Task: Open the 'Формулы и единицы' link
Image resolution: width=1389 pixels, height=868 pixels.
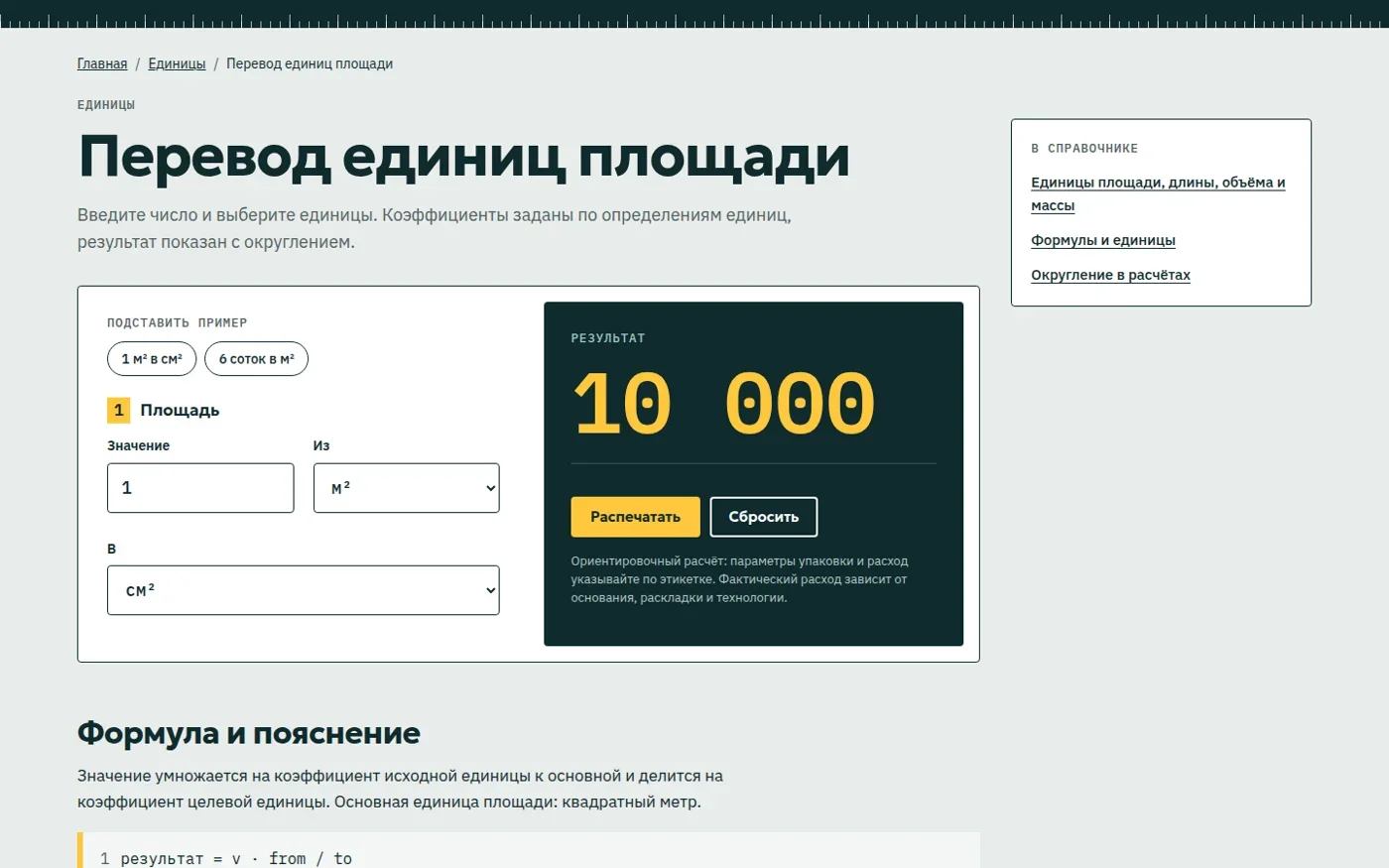Action: point(1103,240)
